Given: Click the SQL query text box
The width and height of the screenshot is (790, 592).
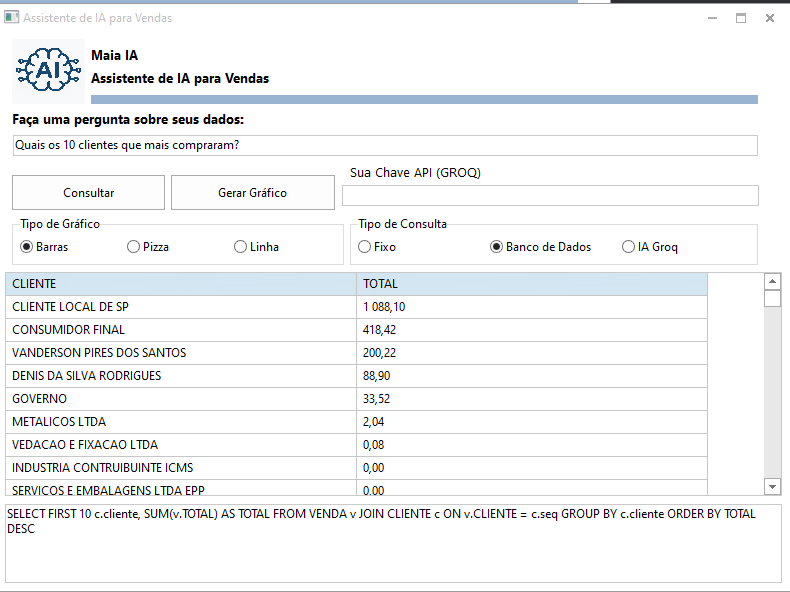Looking at the screenshot, I should 393,543.
